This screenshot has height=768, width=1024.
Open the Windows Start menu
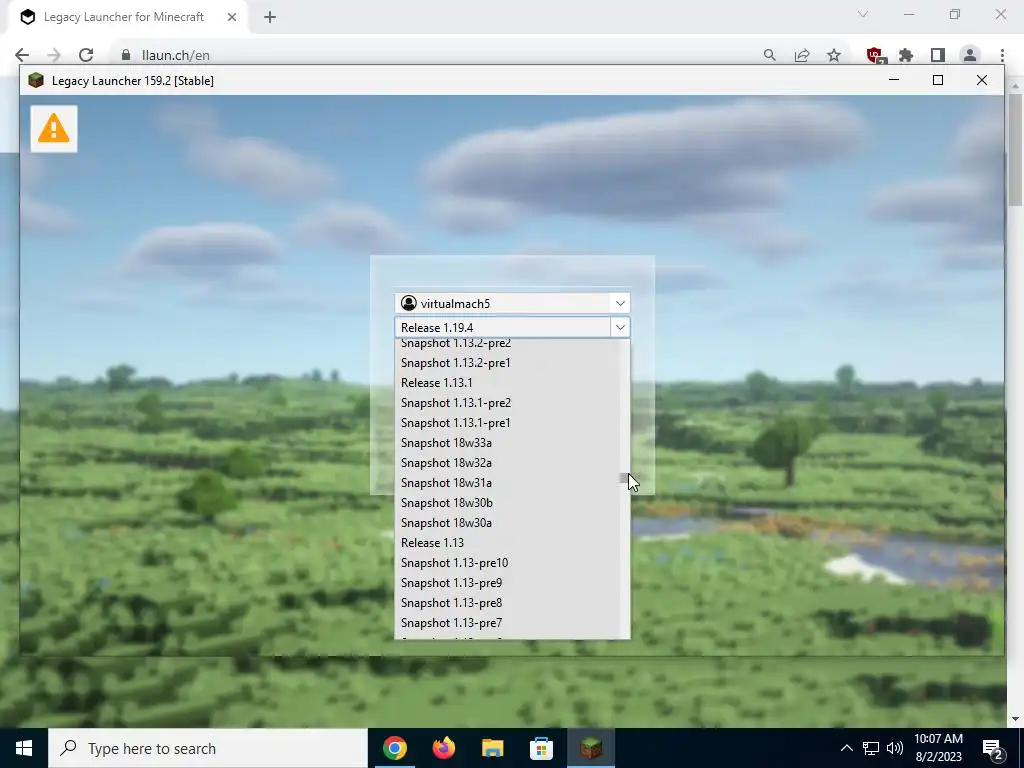tap(24, 748)
